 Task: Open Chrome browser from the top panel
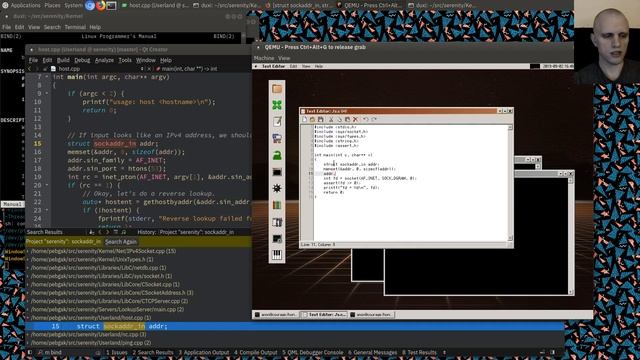coord(90,5)
